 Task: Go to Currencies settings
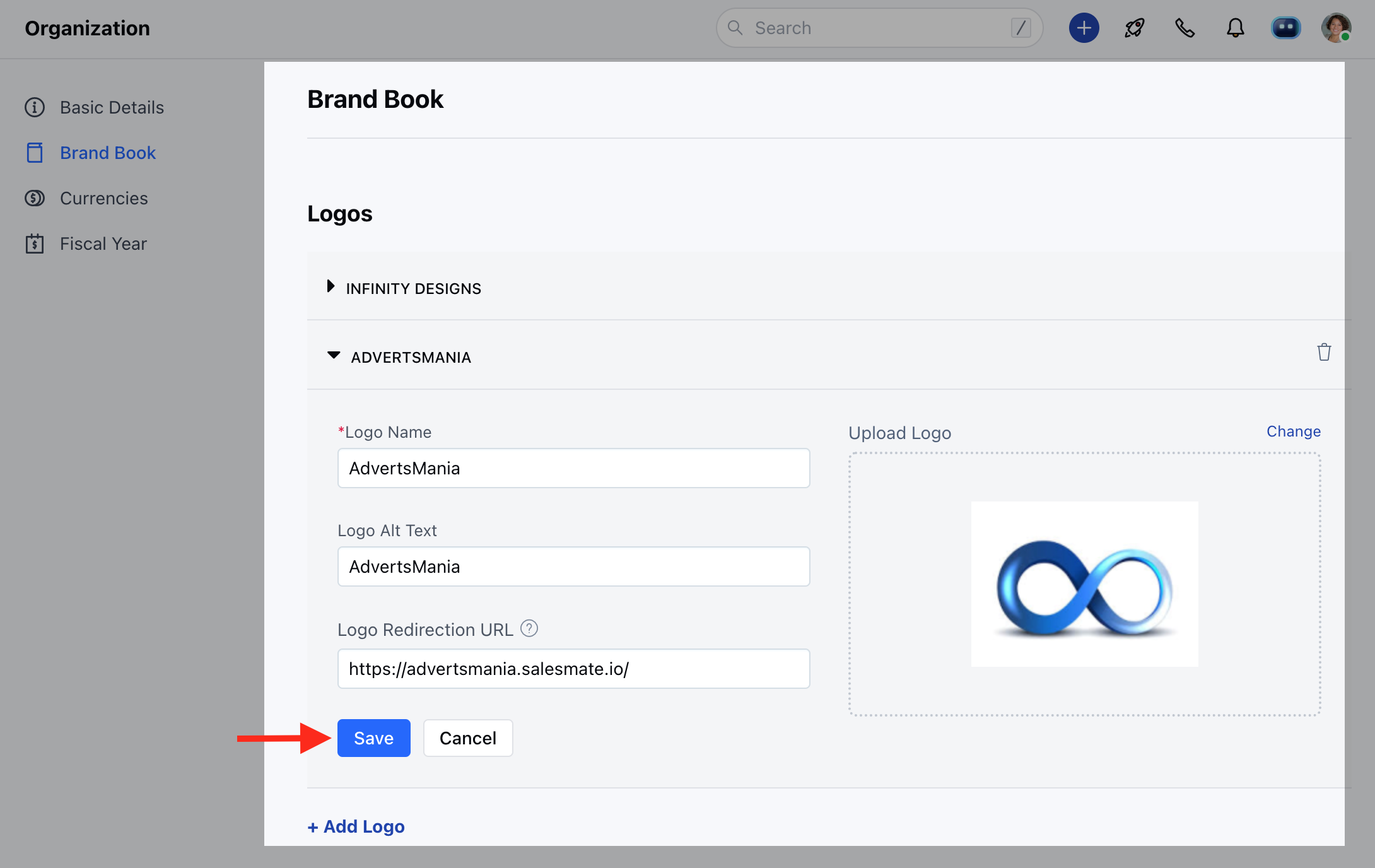click(103, 198)
